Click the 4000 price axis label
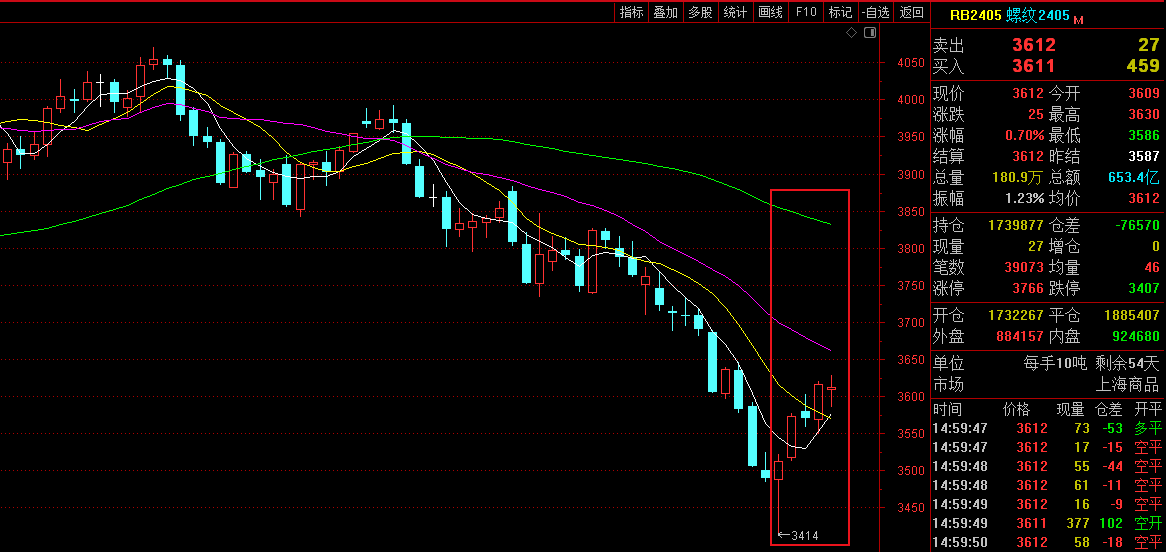The height and width of the screenshot is (552, 1166). pos(910,100)
